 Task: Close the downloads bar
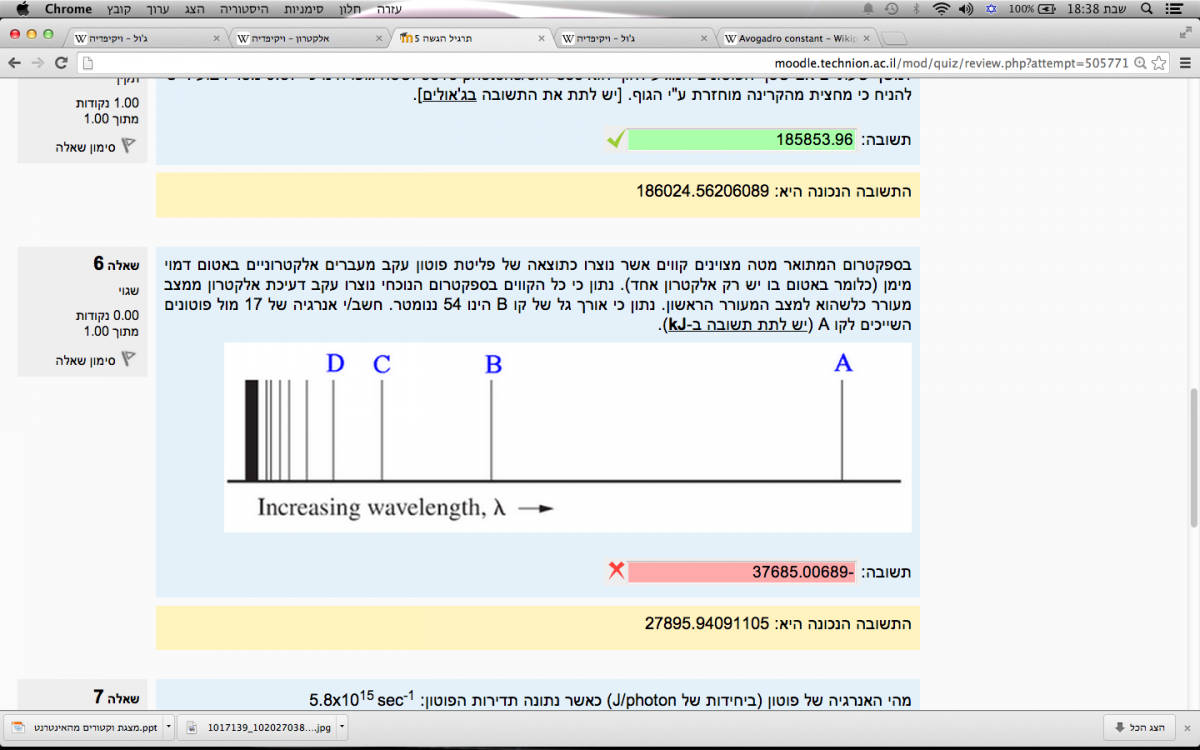[x=1184, y=726]
